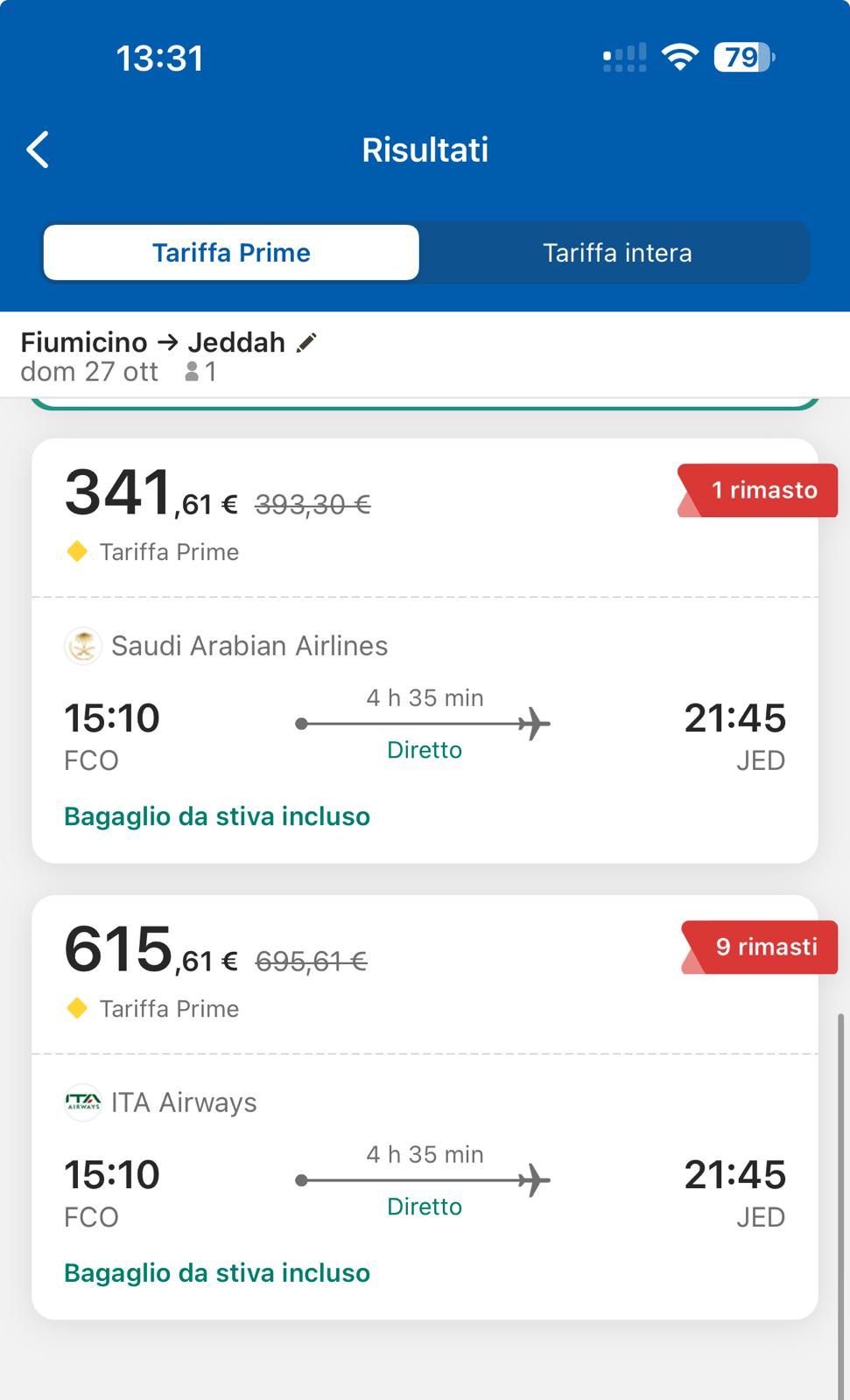
Task: Tap the Fiumicino → Jeddah route header
Action: tap(153, 342)
